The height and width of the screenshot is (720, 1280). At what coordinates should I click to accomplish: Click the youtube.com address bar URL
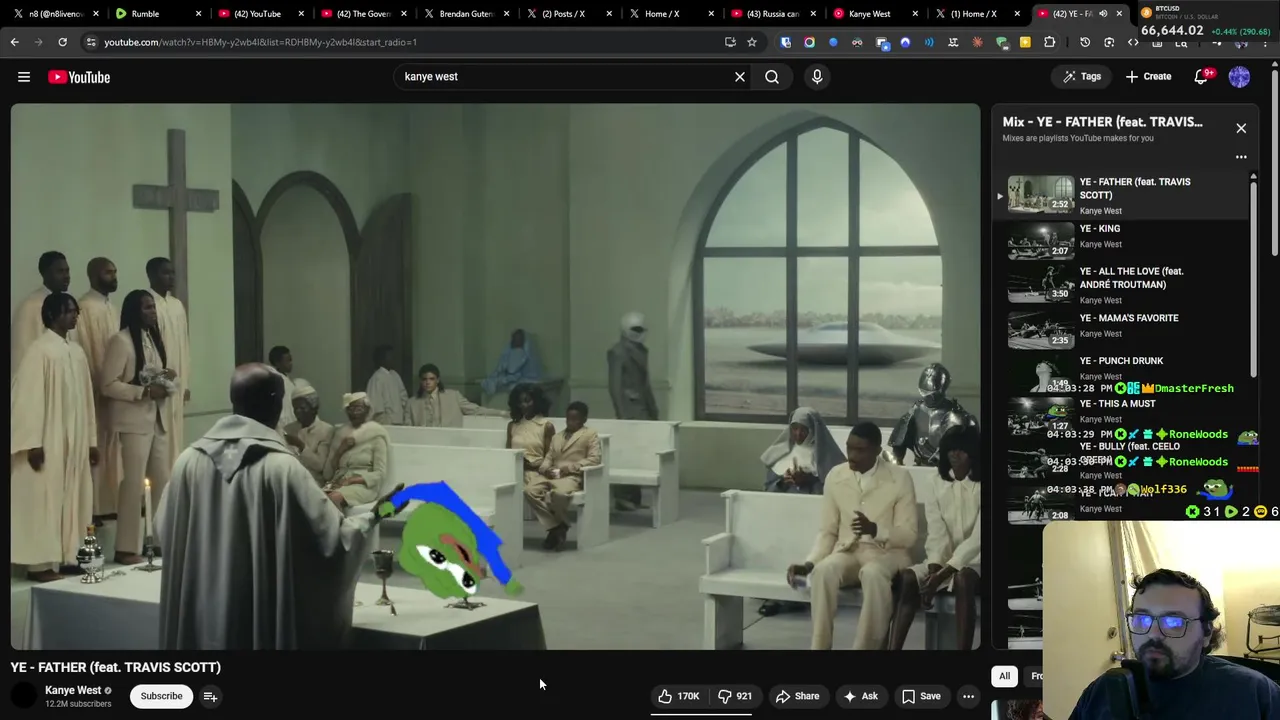tap(260, 42)
